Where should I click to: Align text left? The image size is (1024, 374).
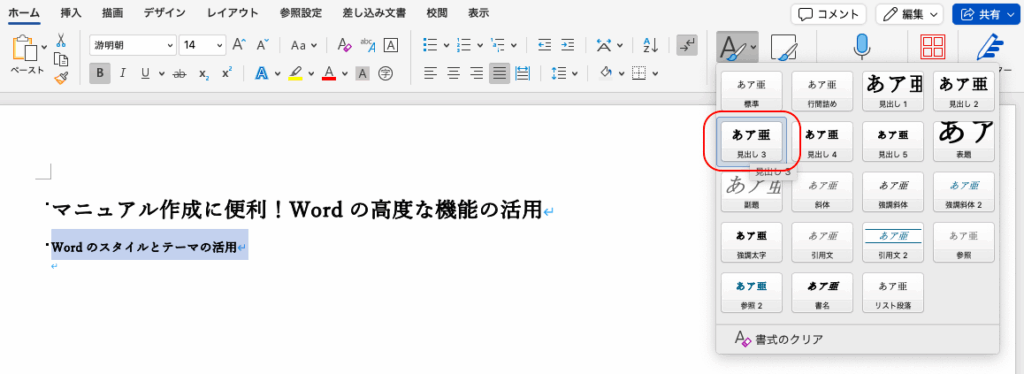pos(430,73)
